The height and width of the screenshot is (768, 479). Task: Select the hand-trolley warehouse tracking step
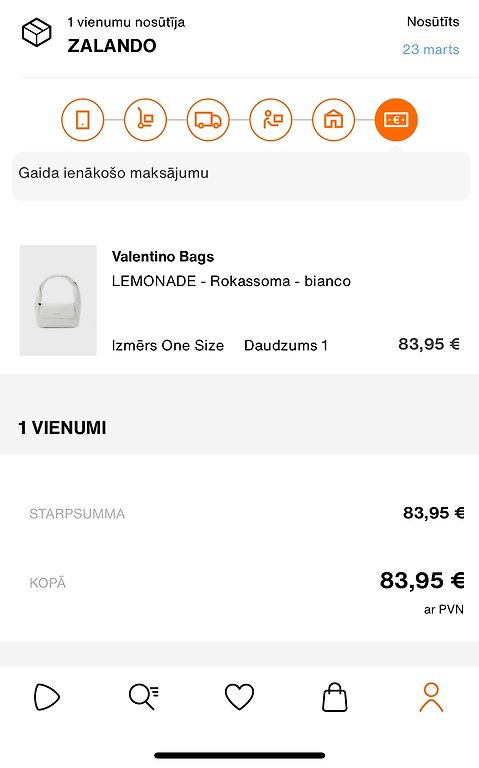tap(145, 120)
